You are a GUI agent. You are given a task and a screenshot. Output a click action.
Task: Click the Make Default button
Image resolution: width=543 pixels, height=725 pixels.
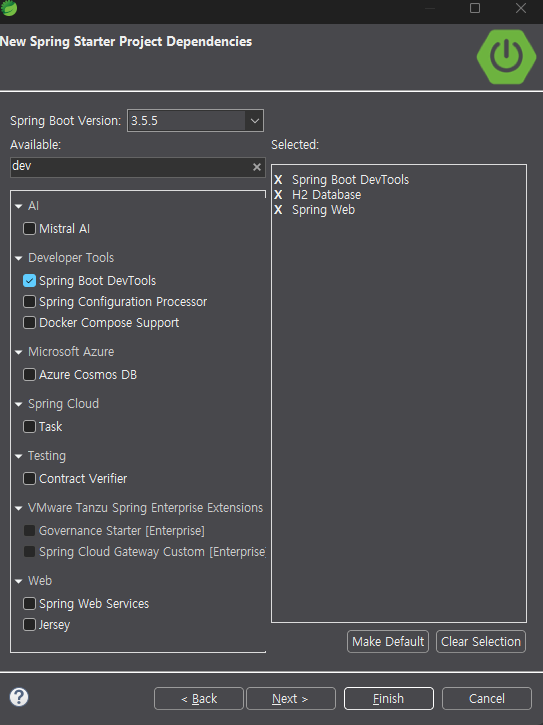point(388,642)
